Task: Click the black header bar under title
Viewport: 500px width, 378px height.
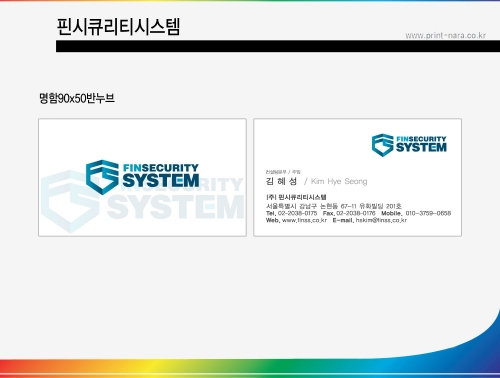Action: (278, 46)
